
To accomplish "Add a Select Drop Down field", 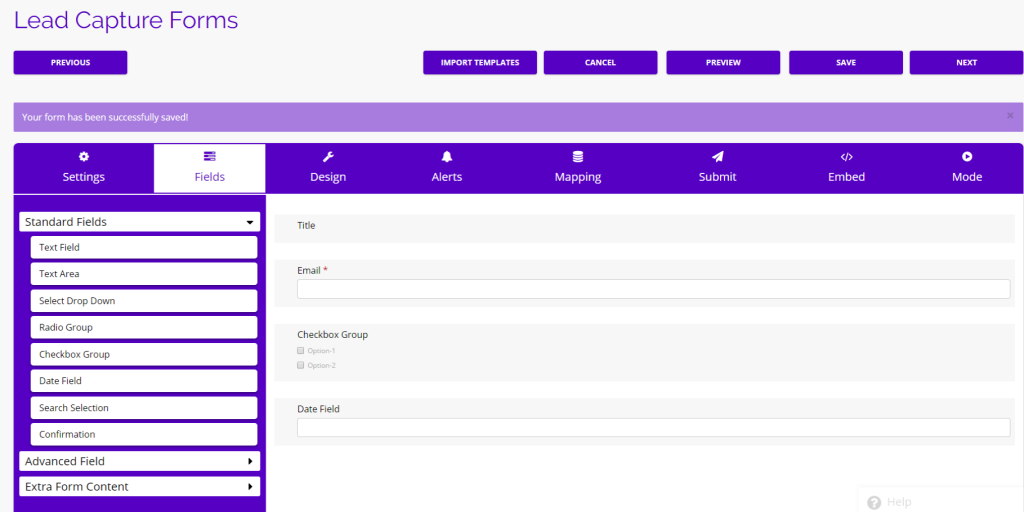I will [x=144, y=301].
